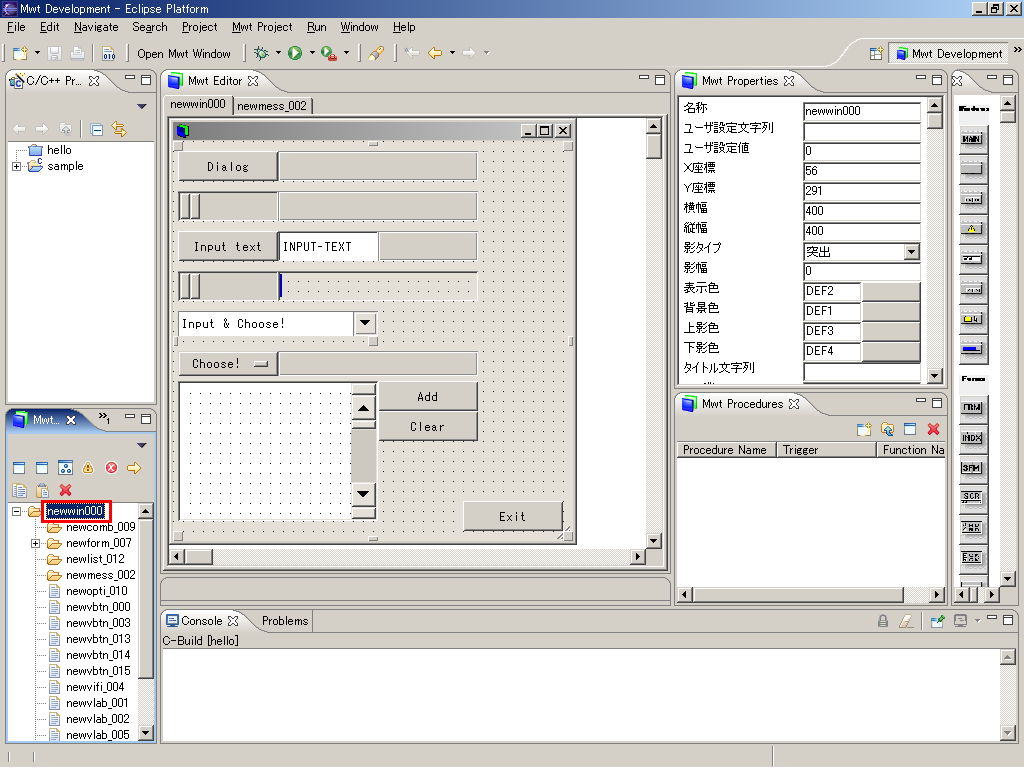Click Open Mwt Window toolbar button
This screenshot has height=768, width=1024.
pyautogui.click(x=184, y=54)
